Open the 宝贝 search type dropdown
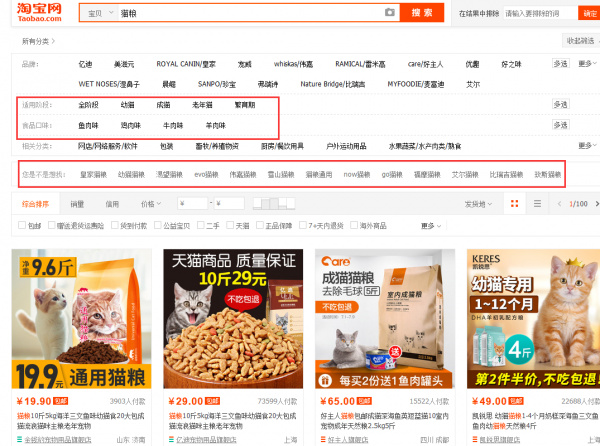This screenshot has height=446, width=600. point(99,13)
